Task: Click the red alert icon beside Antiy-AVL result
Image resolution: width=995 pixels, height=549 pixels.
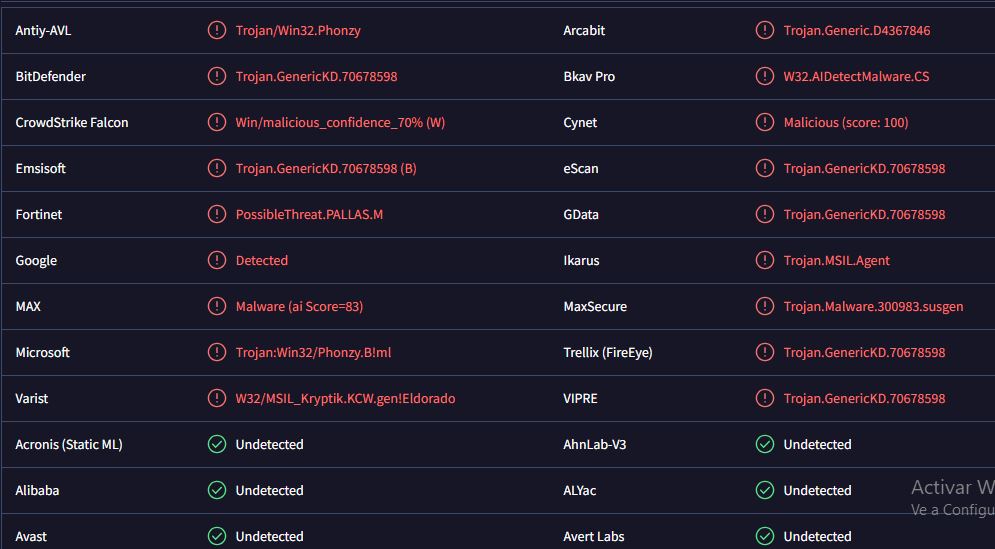Action: 216,30
